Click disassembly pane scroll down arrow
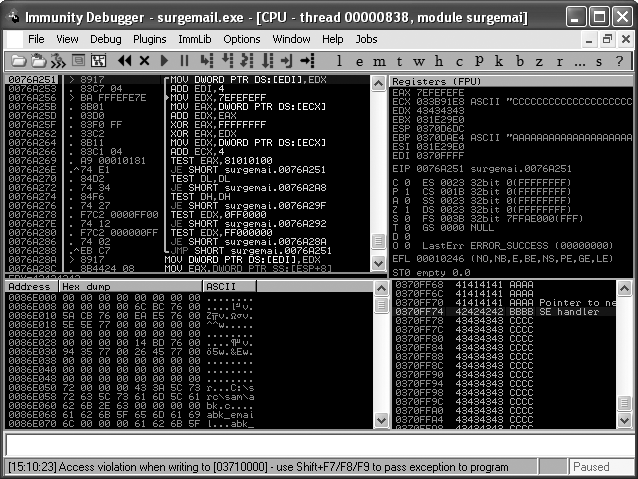 pos(378,263)
